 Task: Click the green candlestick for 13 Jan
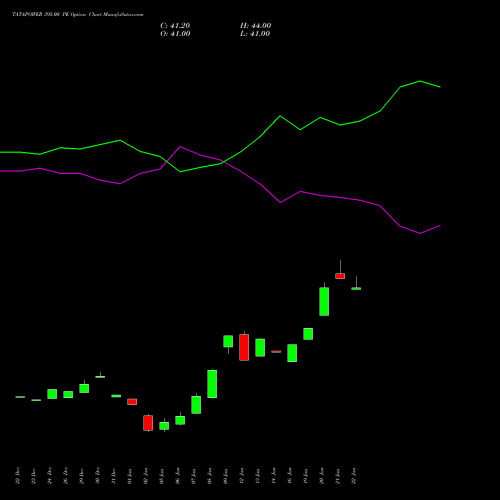click(260, 348)
